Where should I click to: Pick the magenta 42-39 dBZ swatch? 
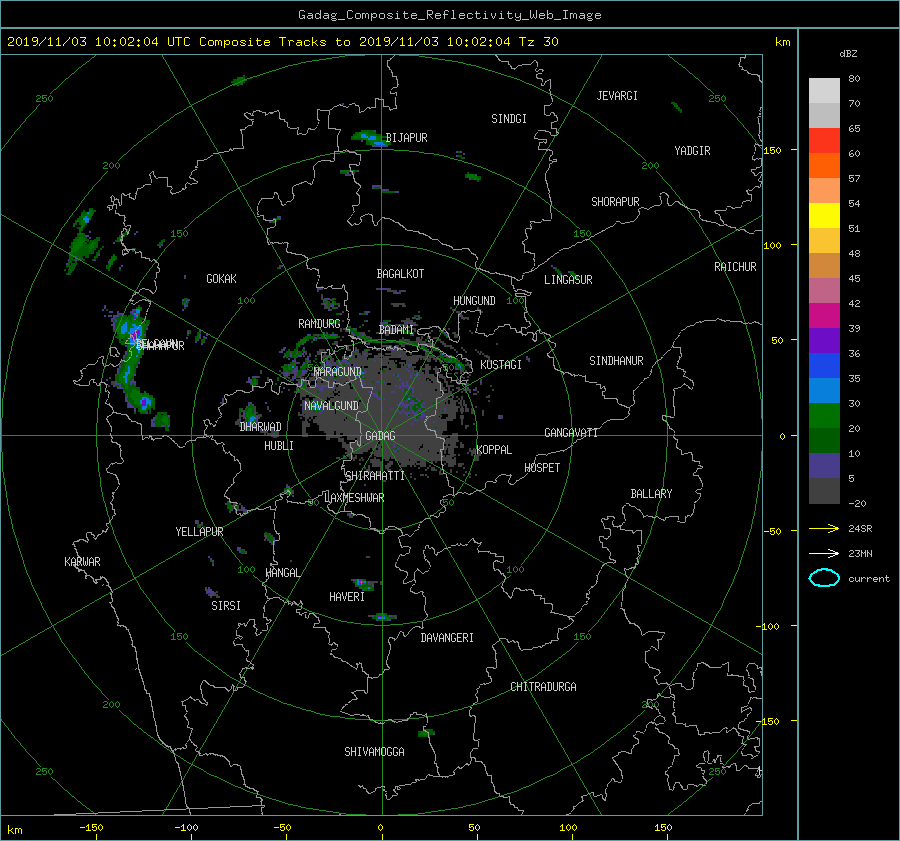pyautogui.click(x=824, y=315)
